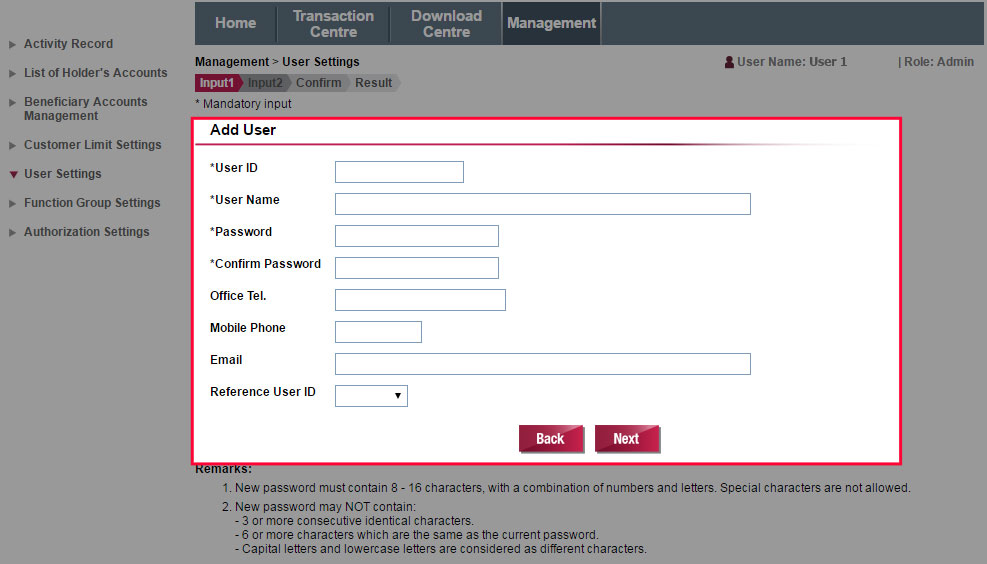Open Customer Limit Settings
The width and height of the screenshot is (987, 564).
pos(93,145)
